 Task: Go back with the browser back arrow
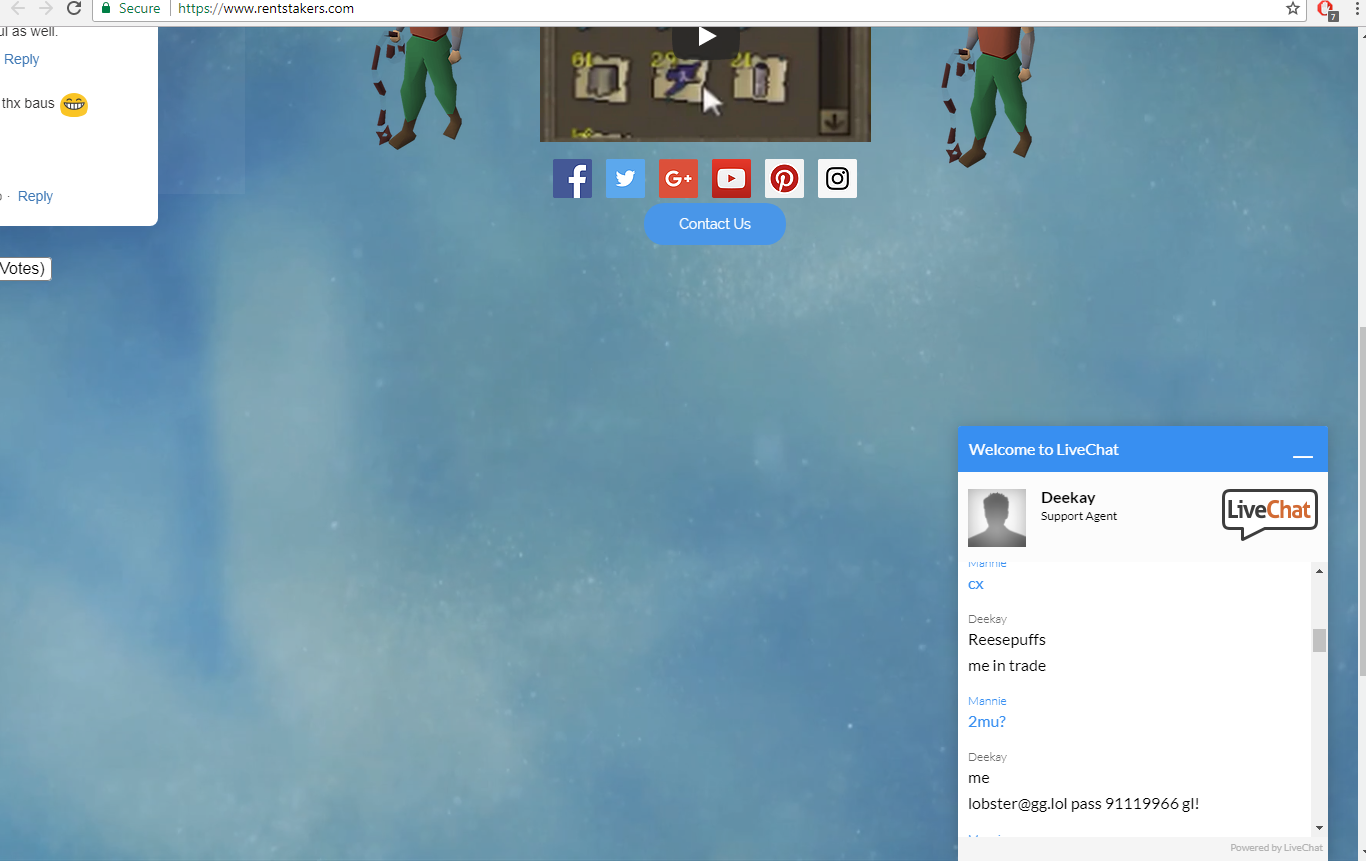pos(17,8)
